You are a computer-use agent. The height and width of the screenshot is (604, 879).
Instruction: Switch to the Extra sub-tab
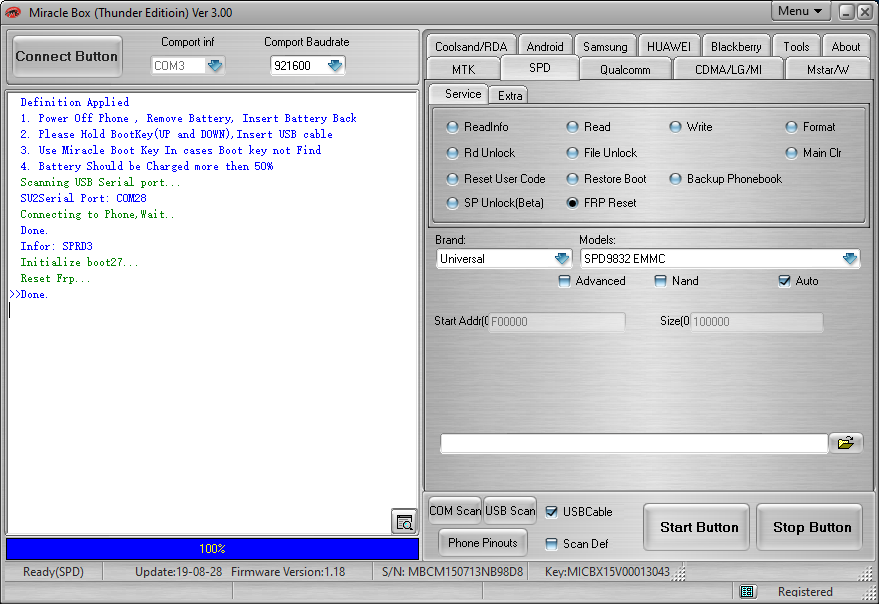[510, 95]
